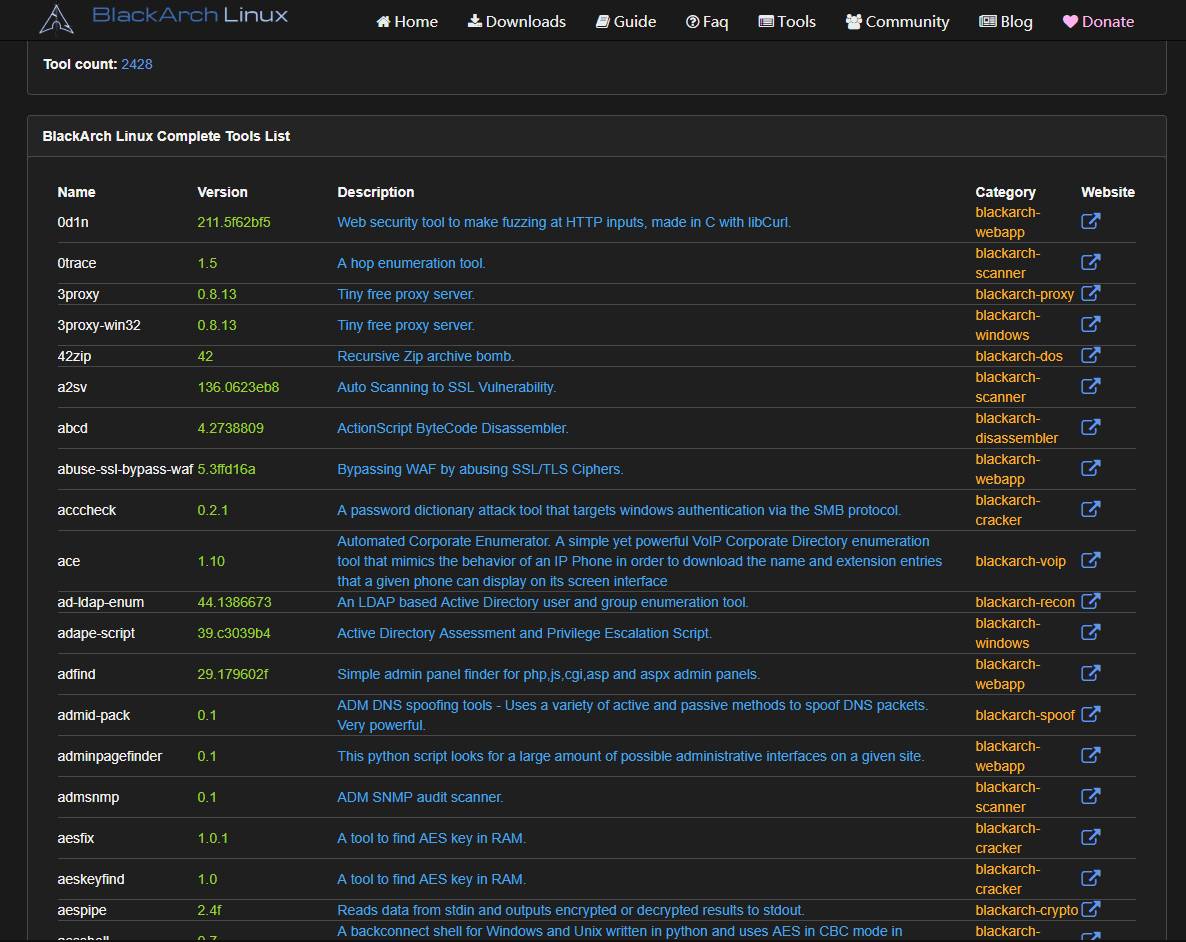Image resolution: width=1186 pixels, height=942 pixels.
Task: Click acccheck password dictionary attack description
Action: pos(619,510)
